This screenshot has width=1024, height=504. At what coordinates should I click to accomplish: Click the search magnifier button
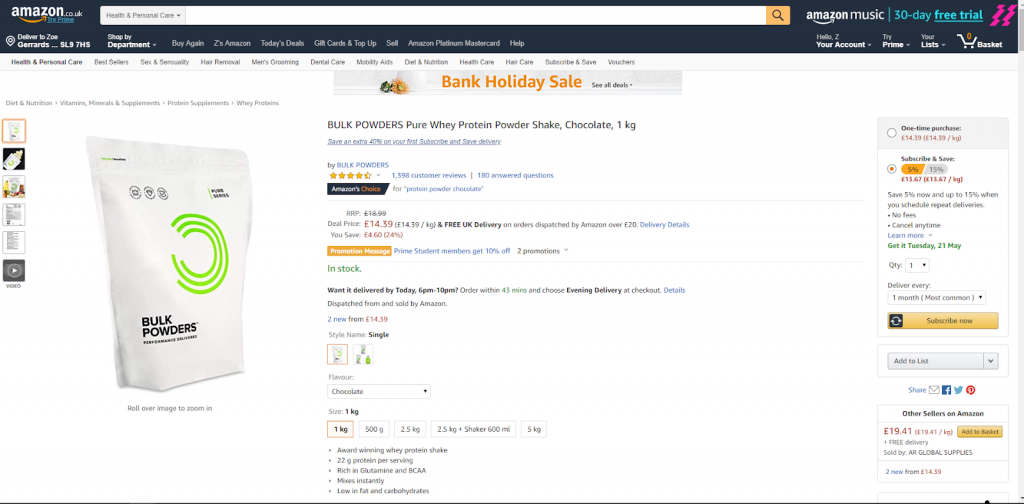pos(778,15)
